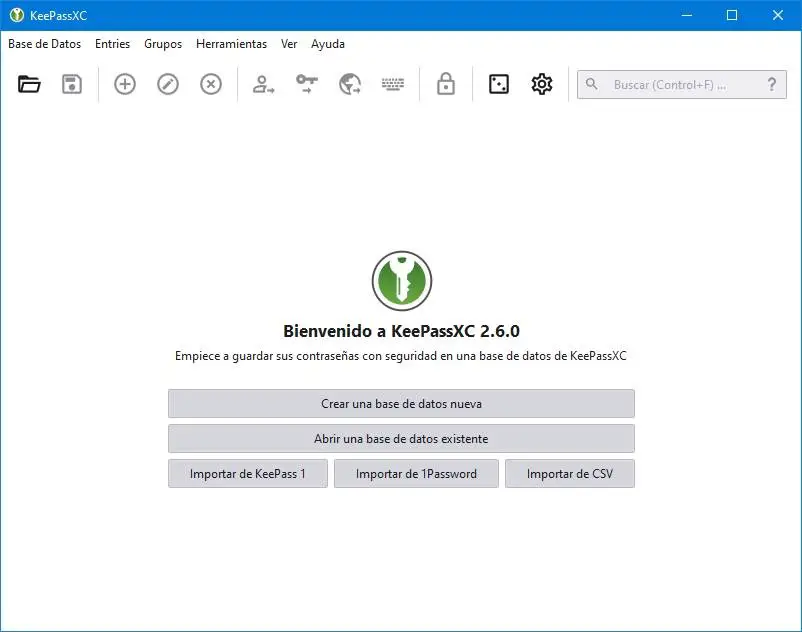Open password generator dice icon
The width and height of the screenshot is (802, 632).
[x=499, y=84]
